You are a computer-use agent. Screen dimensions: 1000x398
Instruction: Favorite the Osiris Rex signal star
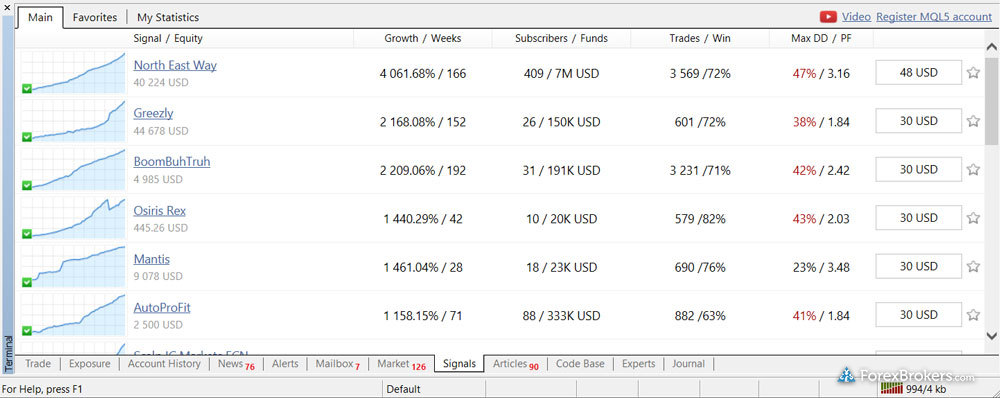click(973, 218)
